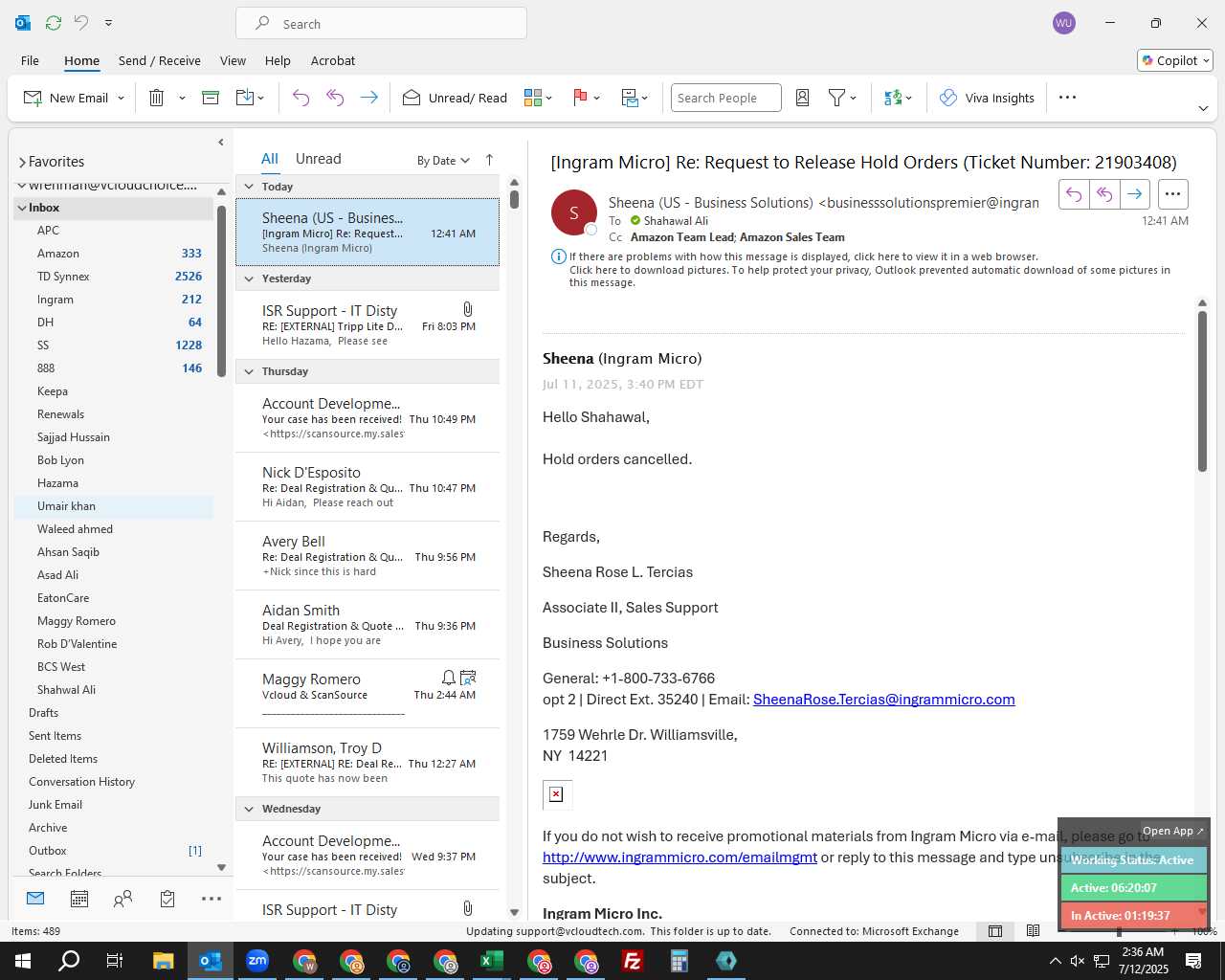The image size is (1225, 980).
Task: Collapse the Yesterday group header
Action: pyautogui.click(x=249, y=278)
